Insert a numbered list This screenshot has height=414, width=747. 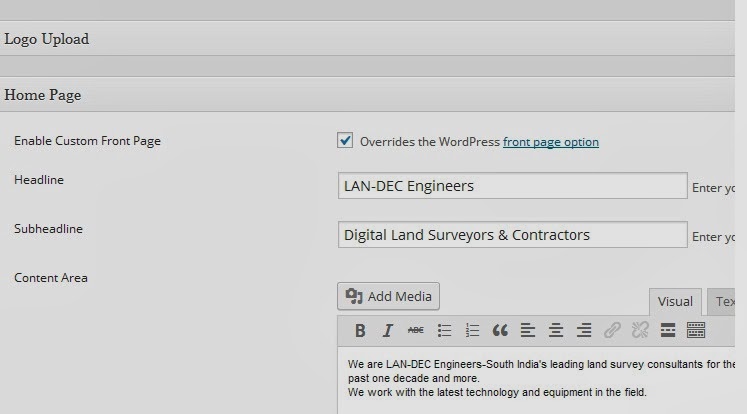[x=472, y=330]
